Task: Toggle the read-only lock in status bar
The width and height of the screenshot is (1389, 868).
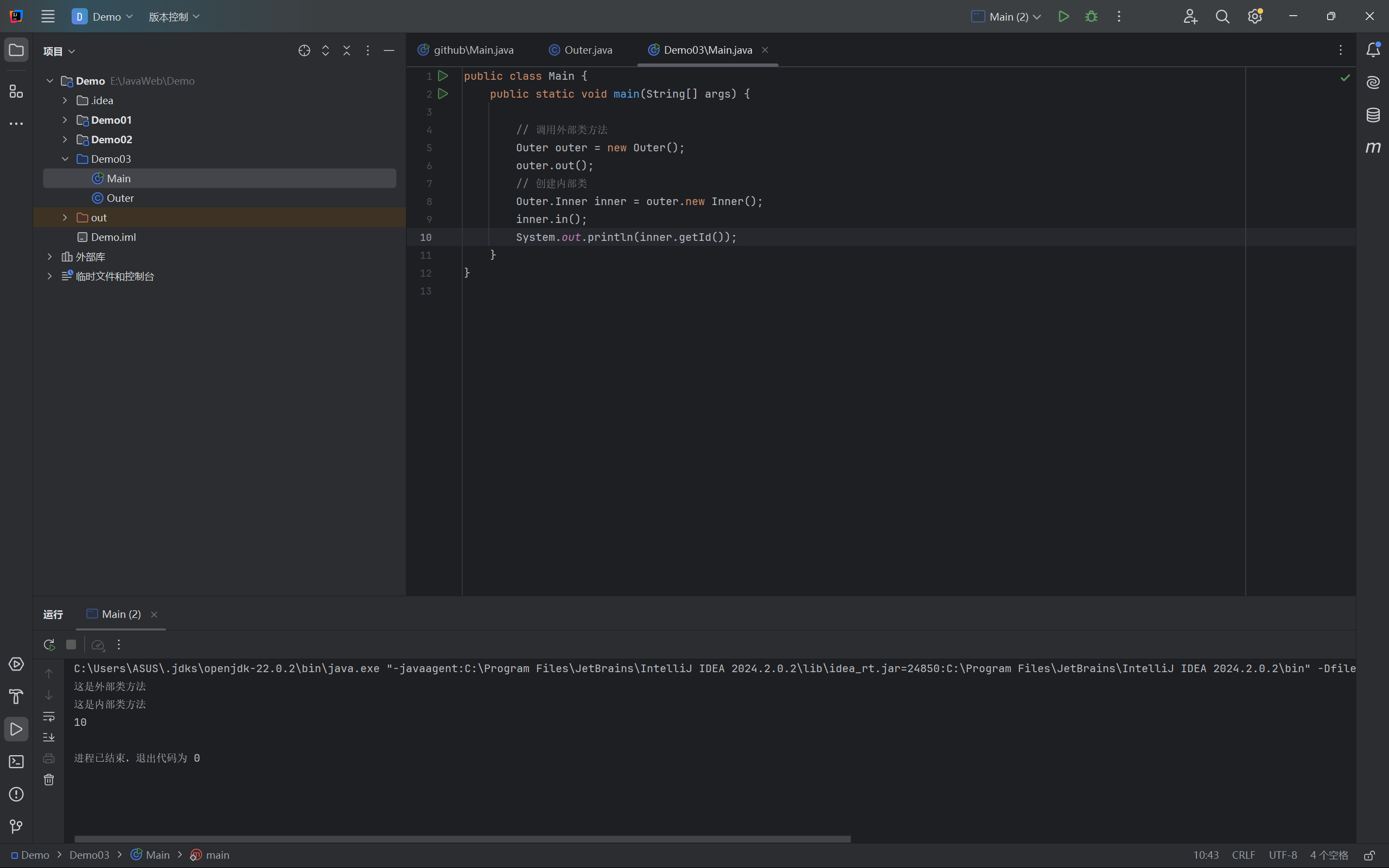Action: click(1369, 856)
